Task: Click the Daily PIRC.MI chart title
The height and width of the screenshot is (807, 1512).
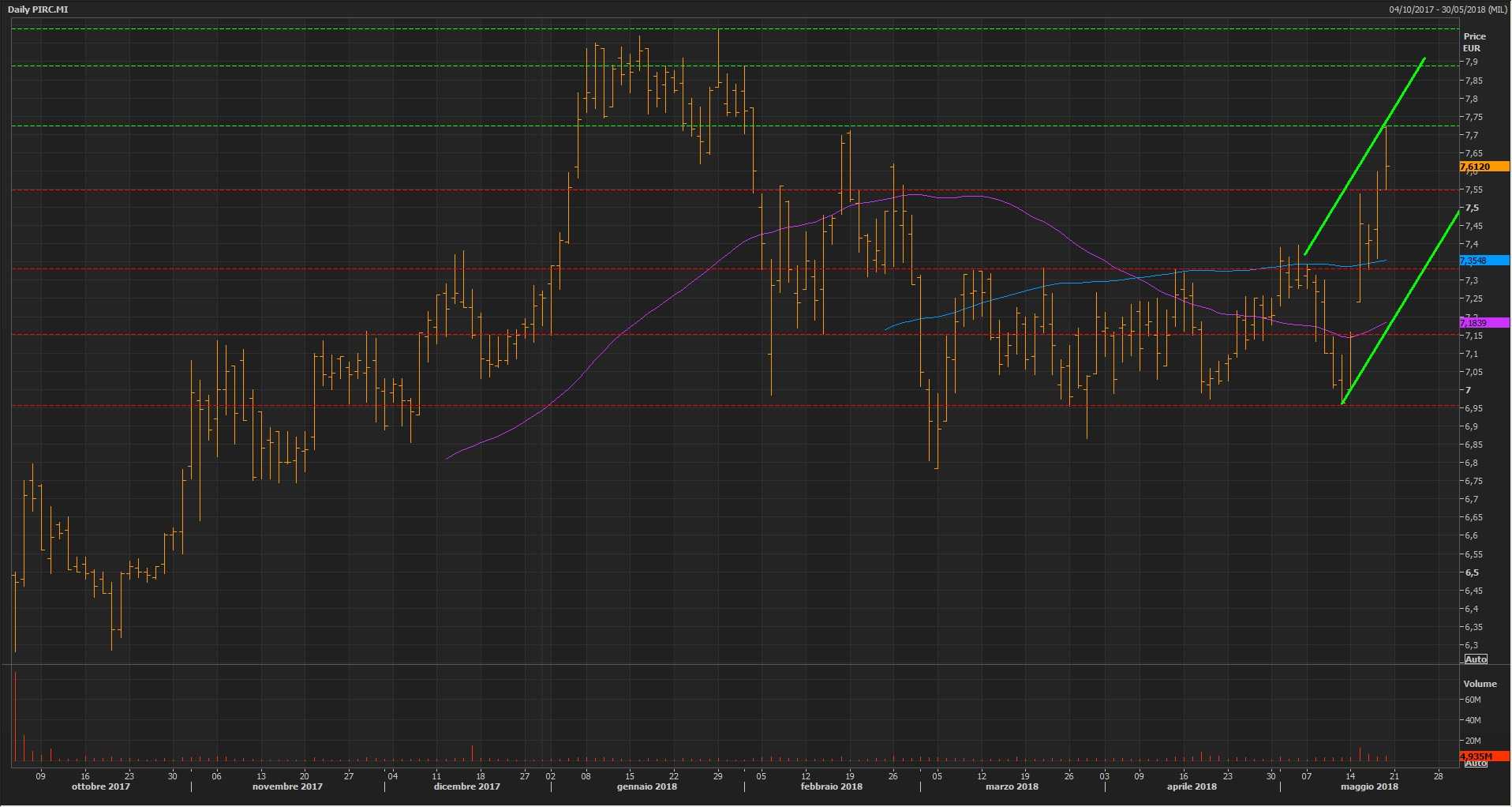Action: (38, 9)
